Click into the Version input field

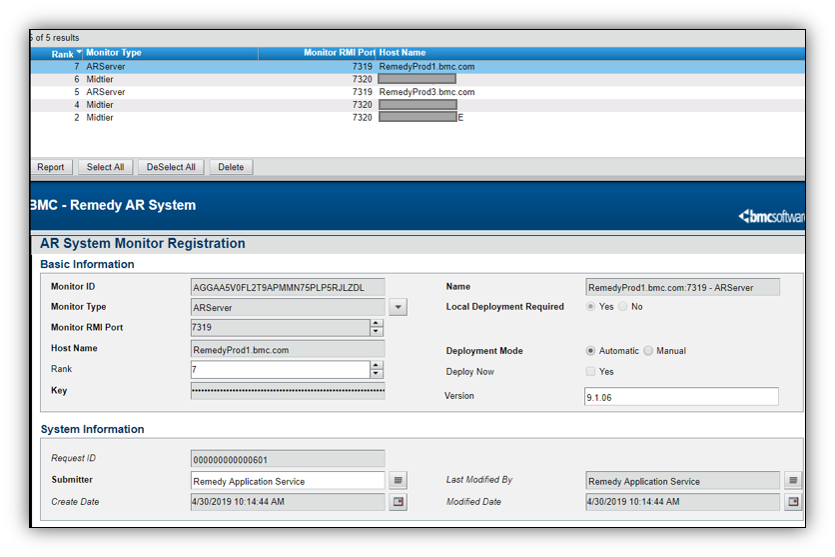point(681,397)
